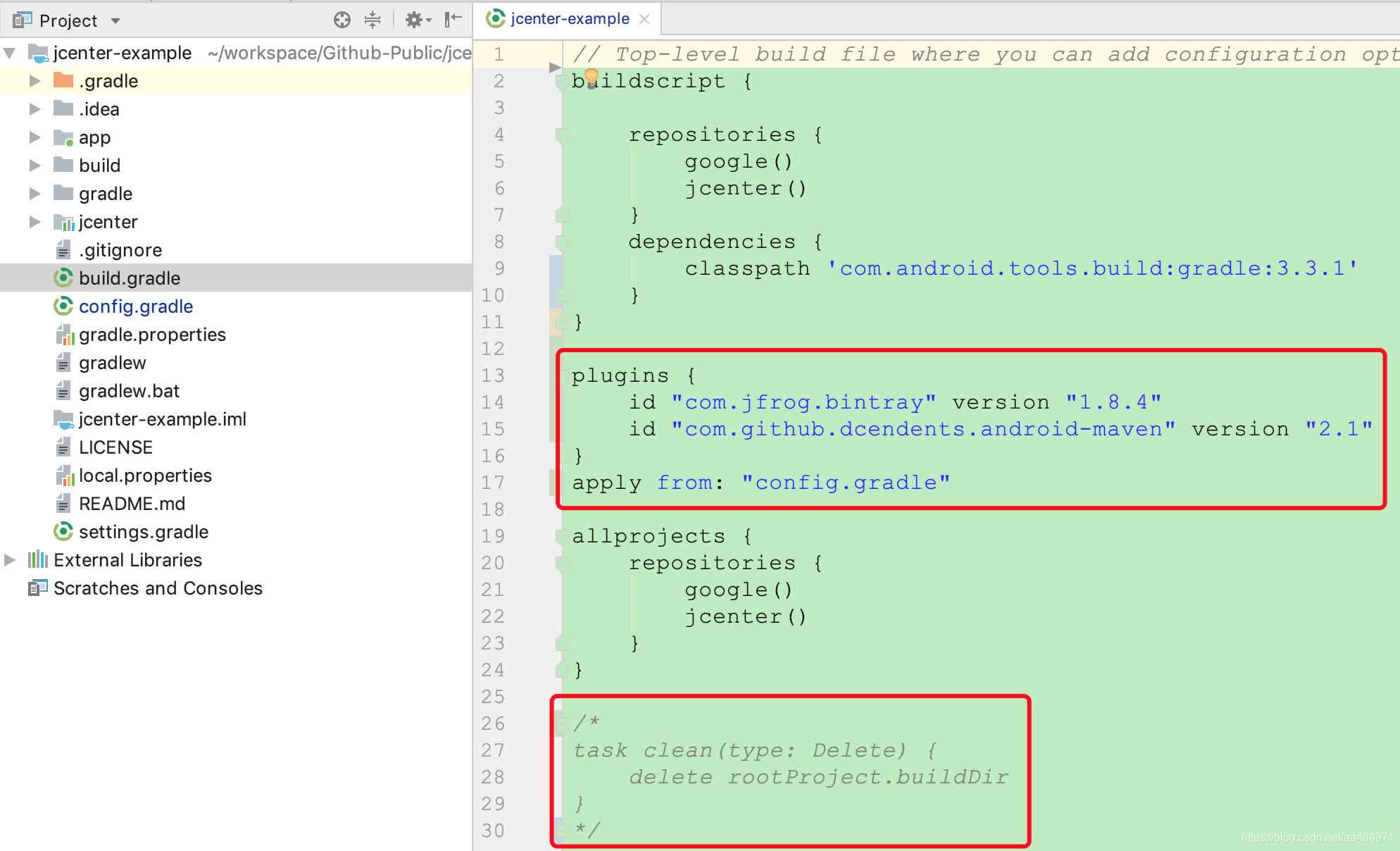Select local.properties file
The image size is (1400, 851).
[145, 476]
